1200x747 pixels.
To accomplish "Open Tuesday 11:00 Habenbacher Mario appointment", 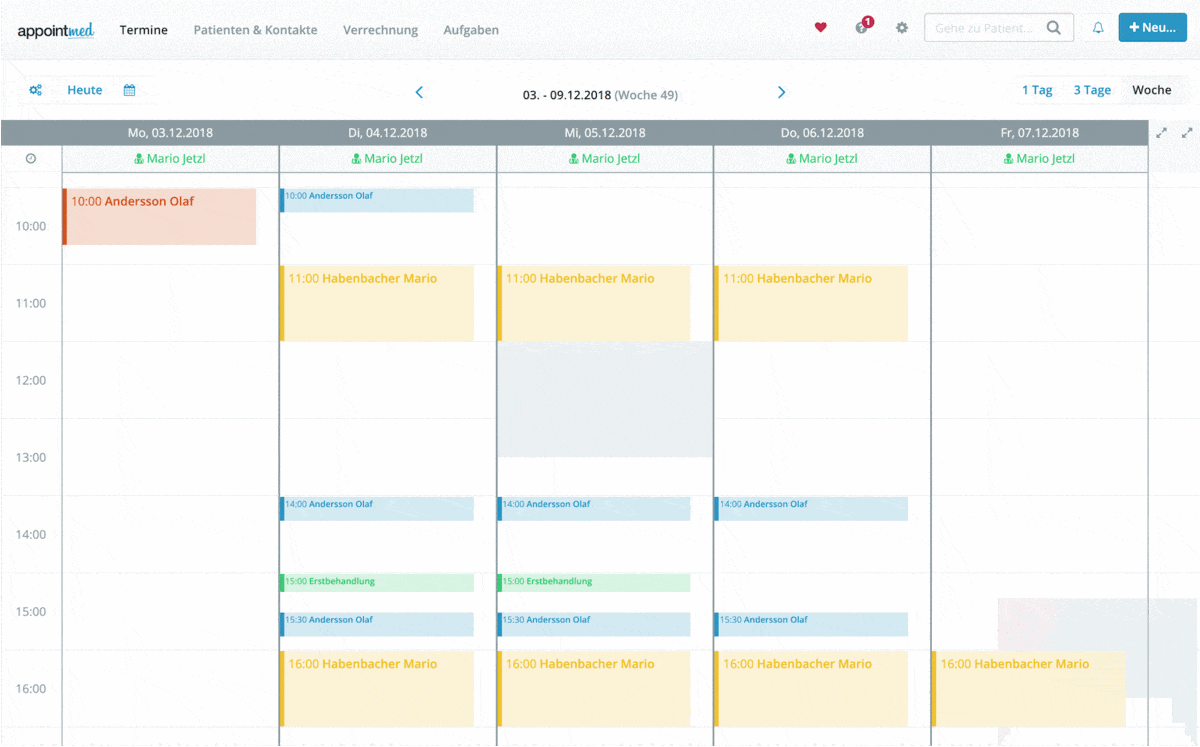I will click(x=377, y=303).
